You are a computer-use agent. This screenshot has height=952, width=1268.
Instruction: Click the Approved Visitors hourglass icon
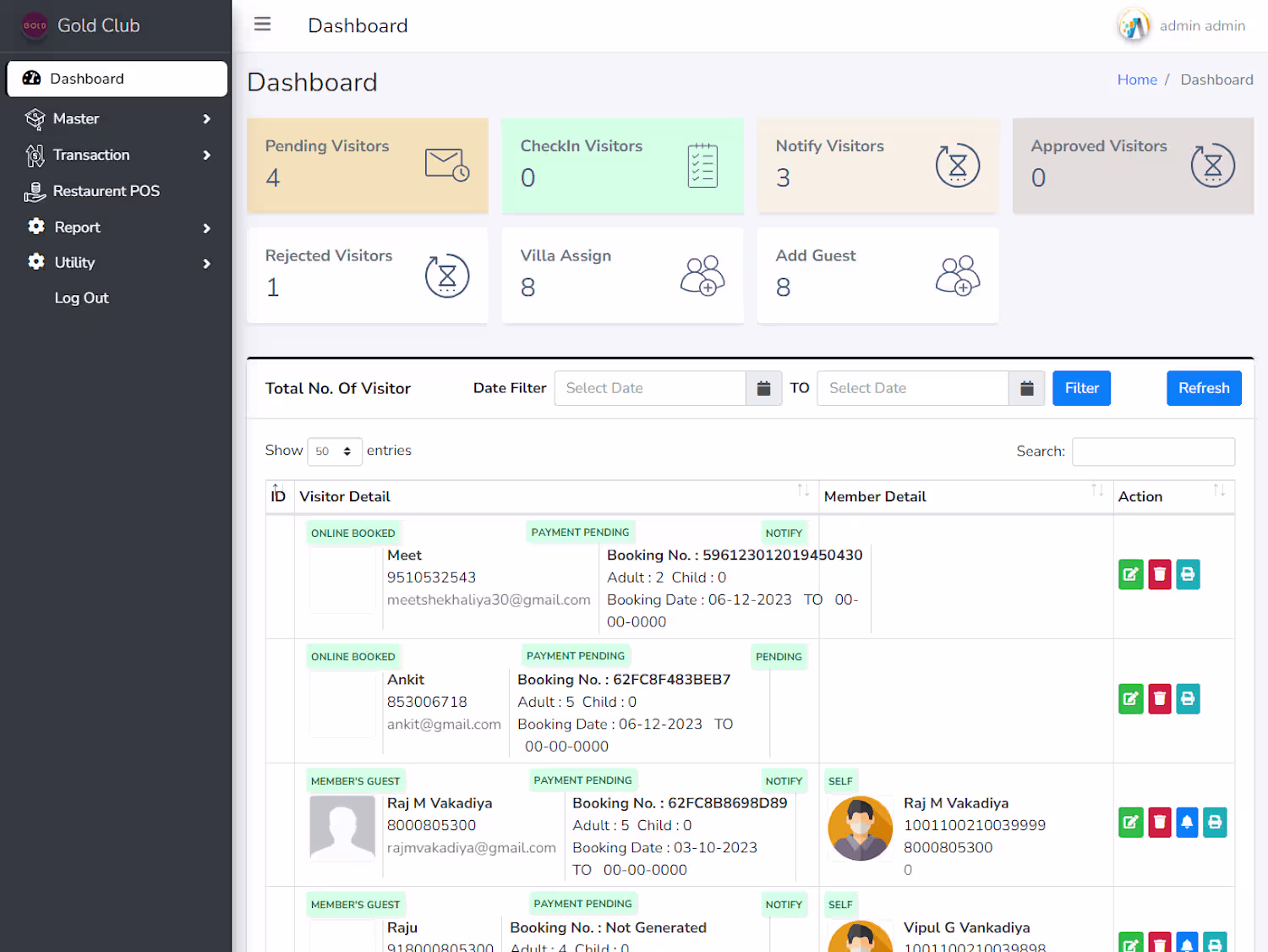1213,165
